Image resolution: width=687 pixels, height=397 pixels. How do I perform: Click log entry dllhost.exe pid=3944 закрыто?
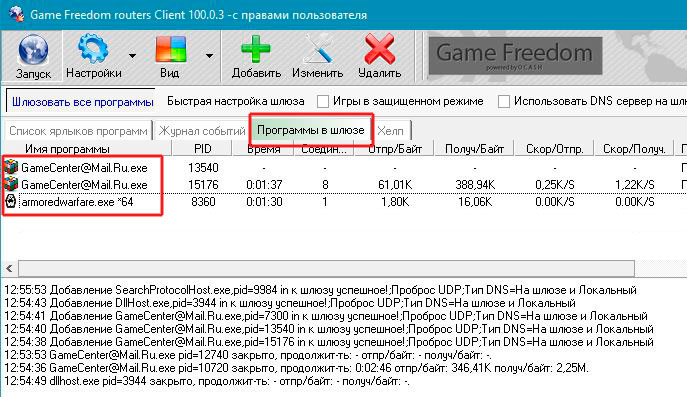tap(207, 381)
